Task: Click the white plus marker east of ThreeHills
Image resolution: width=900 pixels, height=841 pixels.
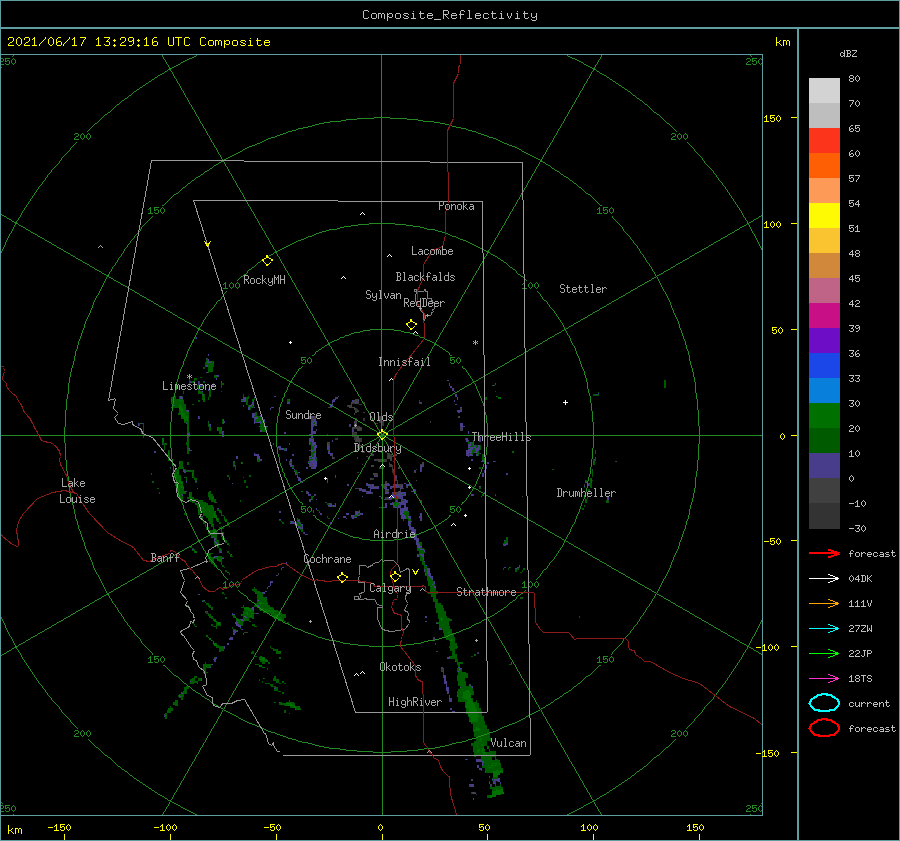Action: point(565,402)
